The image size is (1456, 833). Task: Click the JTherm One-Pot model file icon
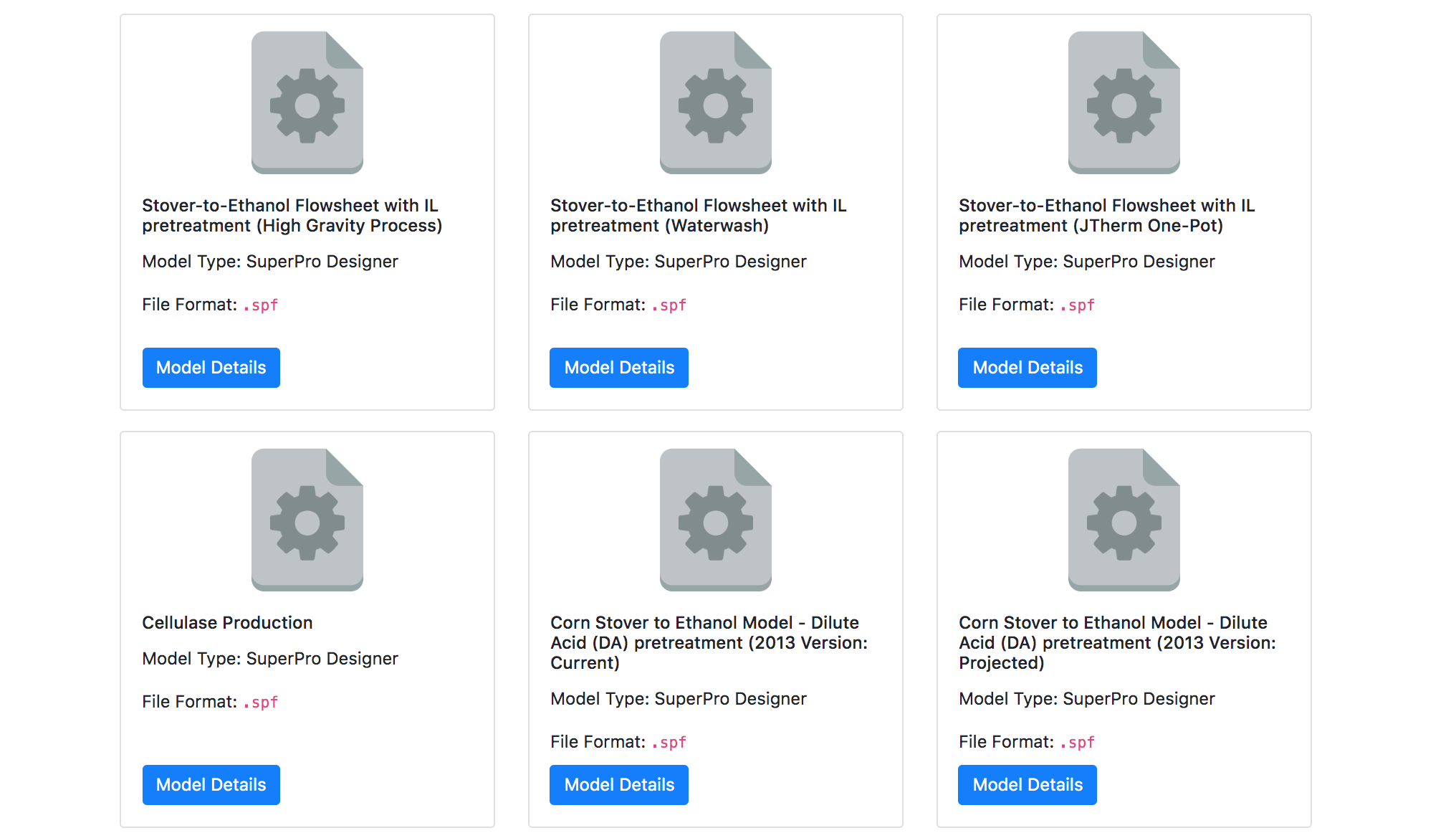(x=1124, y=103)
